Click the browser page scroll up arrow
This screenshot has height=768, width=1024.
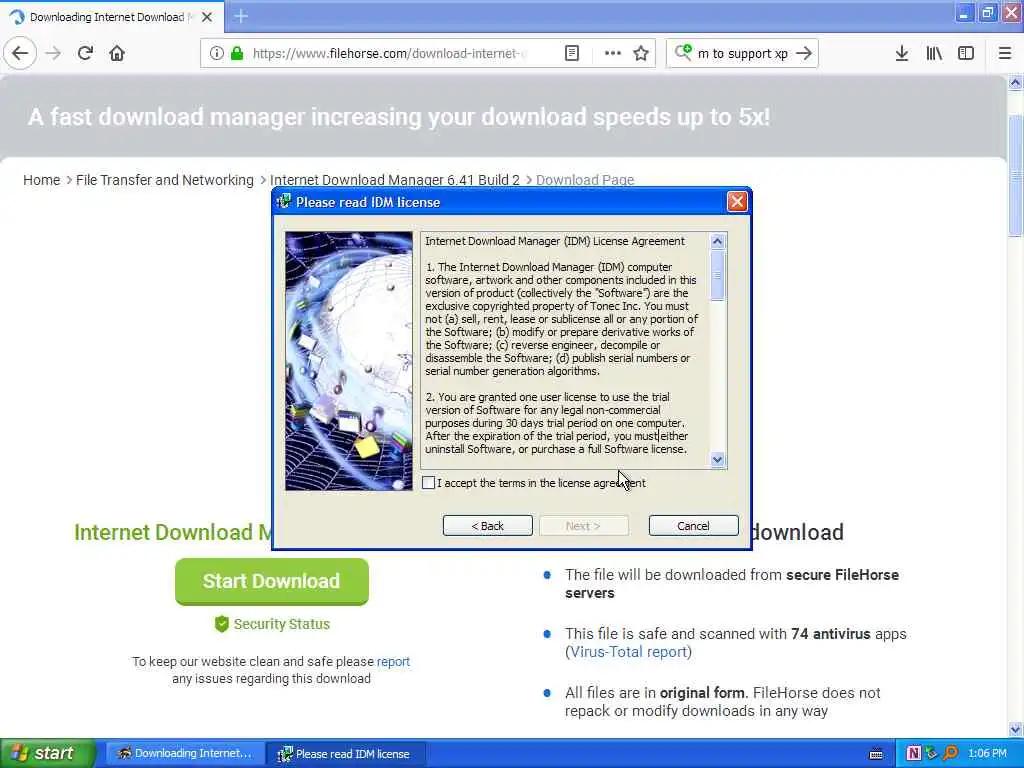tap(1015, 83)
